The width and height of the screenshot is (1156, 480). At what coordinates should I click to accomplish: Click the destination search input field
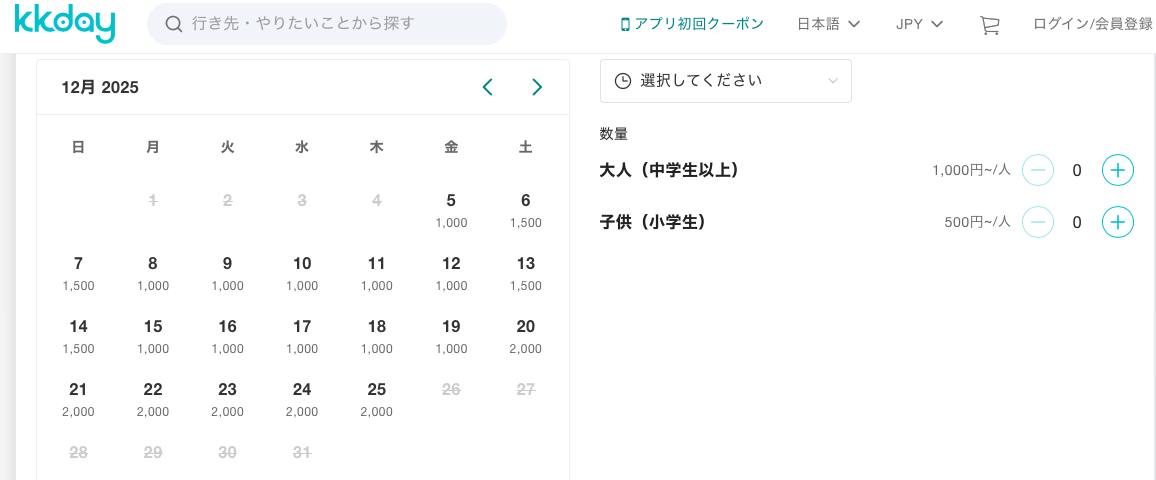(340, 24)
